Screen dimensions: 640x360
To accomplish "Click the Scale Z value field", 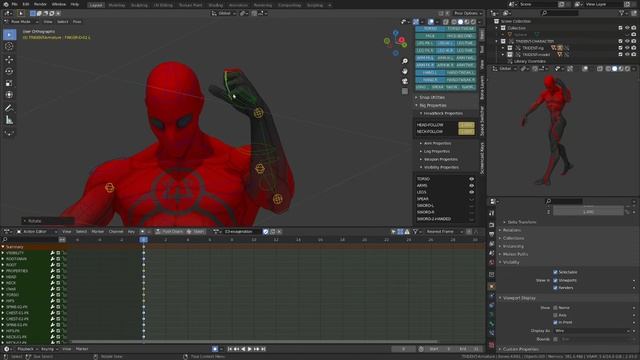I will pyautogui.click(x=588, y=212).
